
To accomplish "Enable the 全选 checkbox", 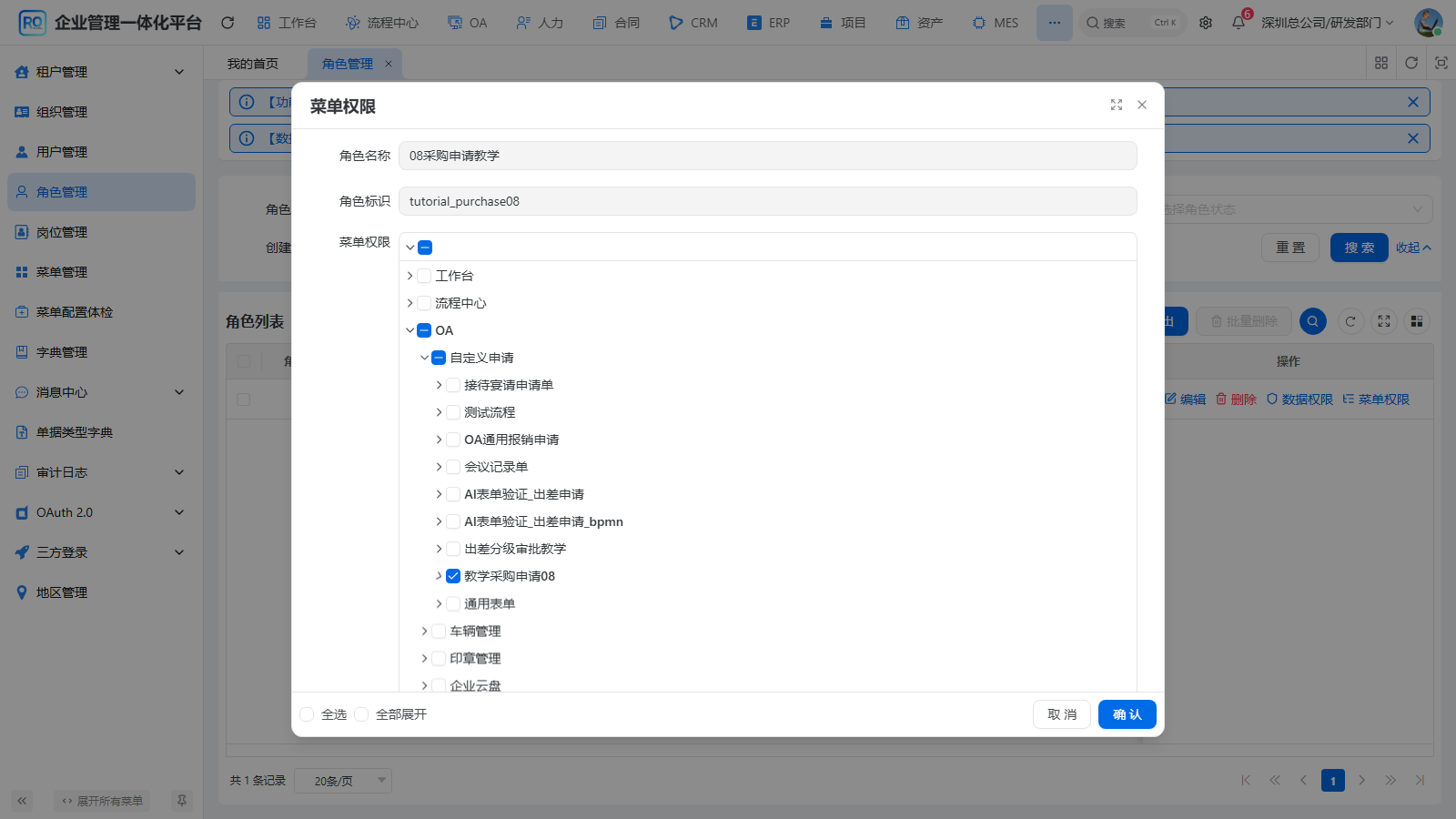I will [307, 714].
